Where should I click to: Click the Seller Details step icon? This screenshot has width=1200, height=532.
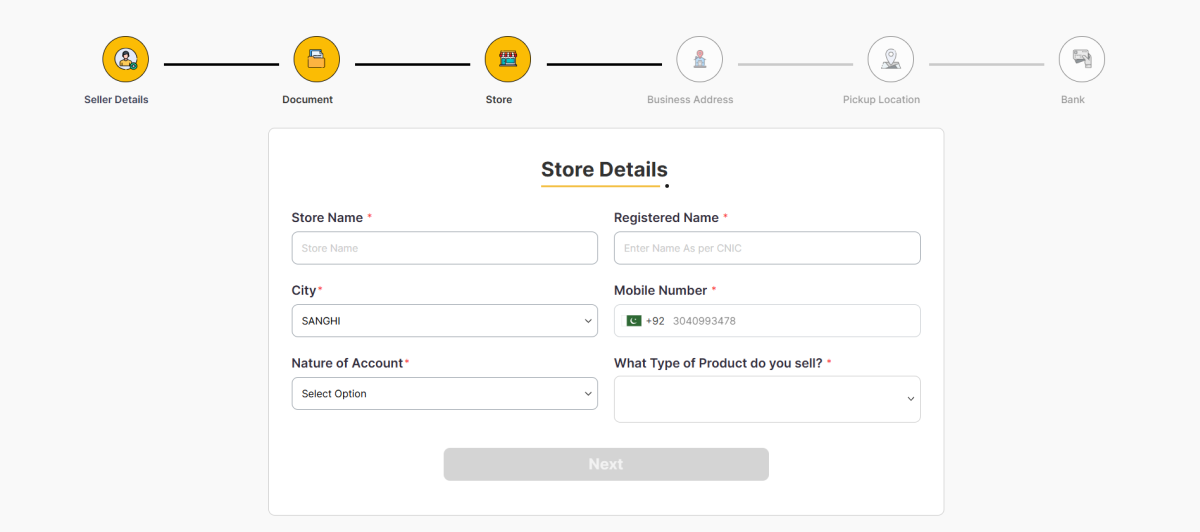click(125, 60)
